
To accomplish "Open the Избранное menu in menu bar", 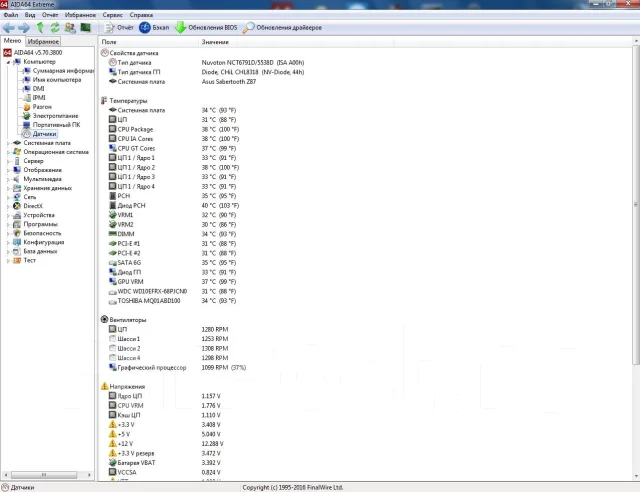I will 80,15.
